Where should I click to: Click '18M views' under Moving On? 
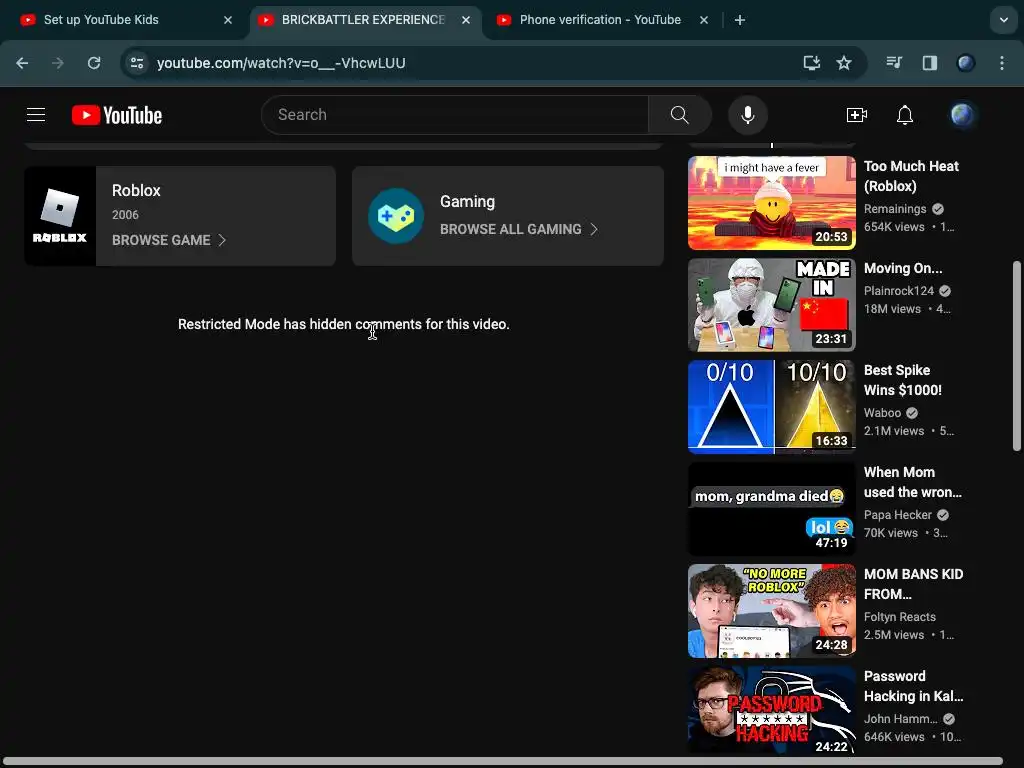[892, 309]
